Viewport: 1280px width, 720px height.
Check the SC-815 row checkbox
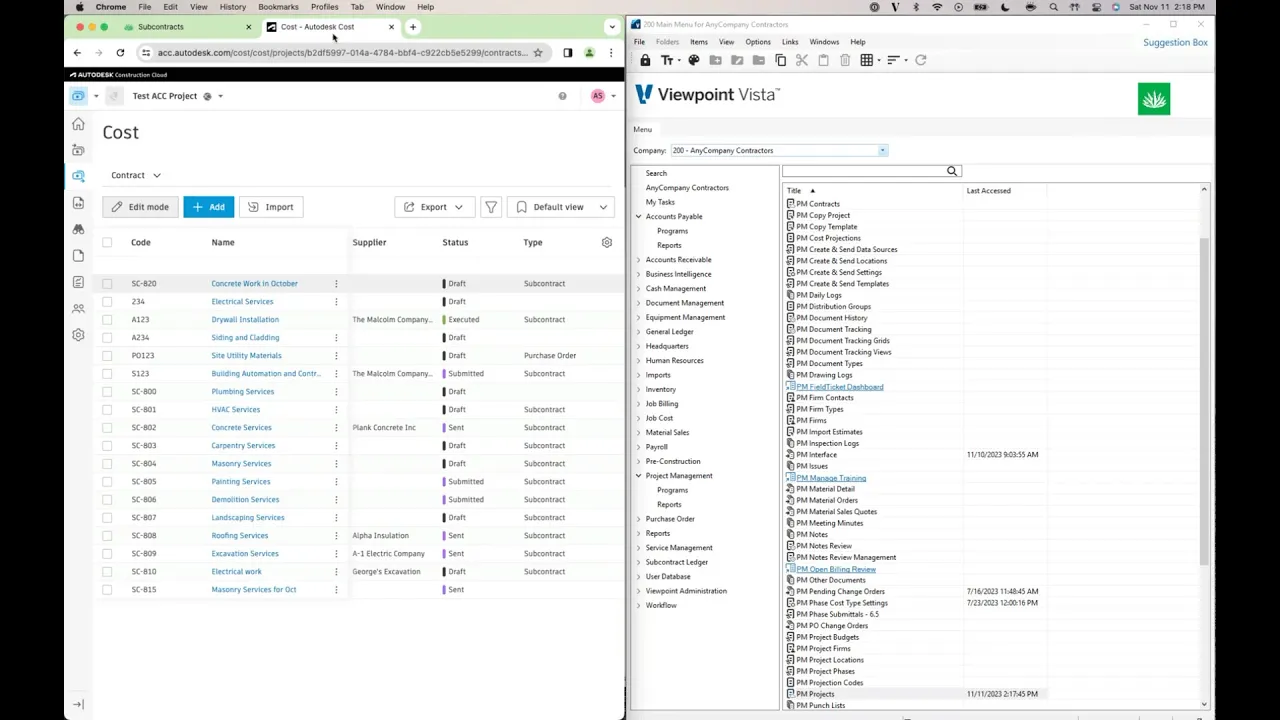pos(107,589)
